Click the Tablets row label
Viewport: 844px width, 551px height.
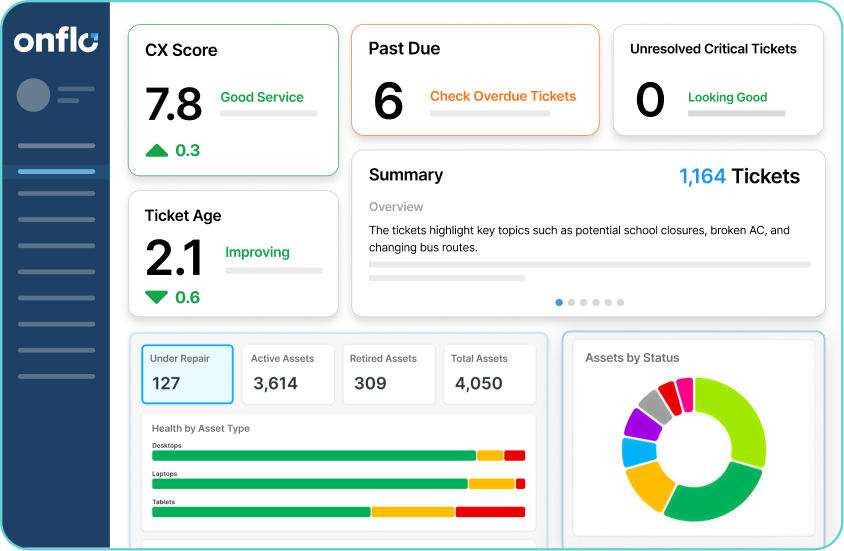[x=163, y=501]
